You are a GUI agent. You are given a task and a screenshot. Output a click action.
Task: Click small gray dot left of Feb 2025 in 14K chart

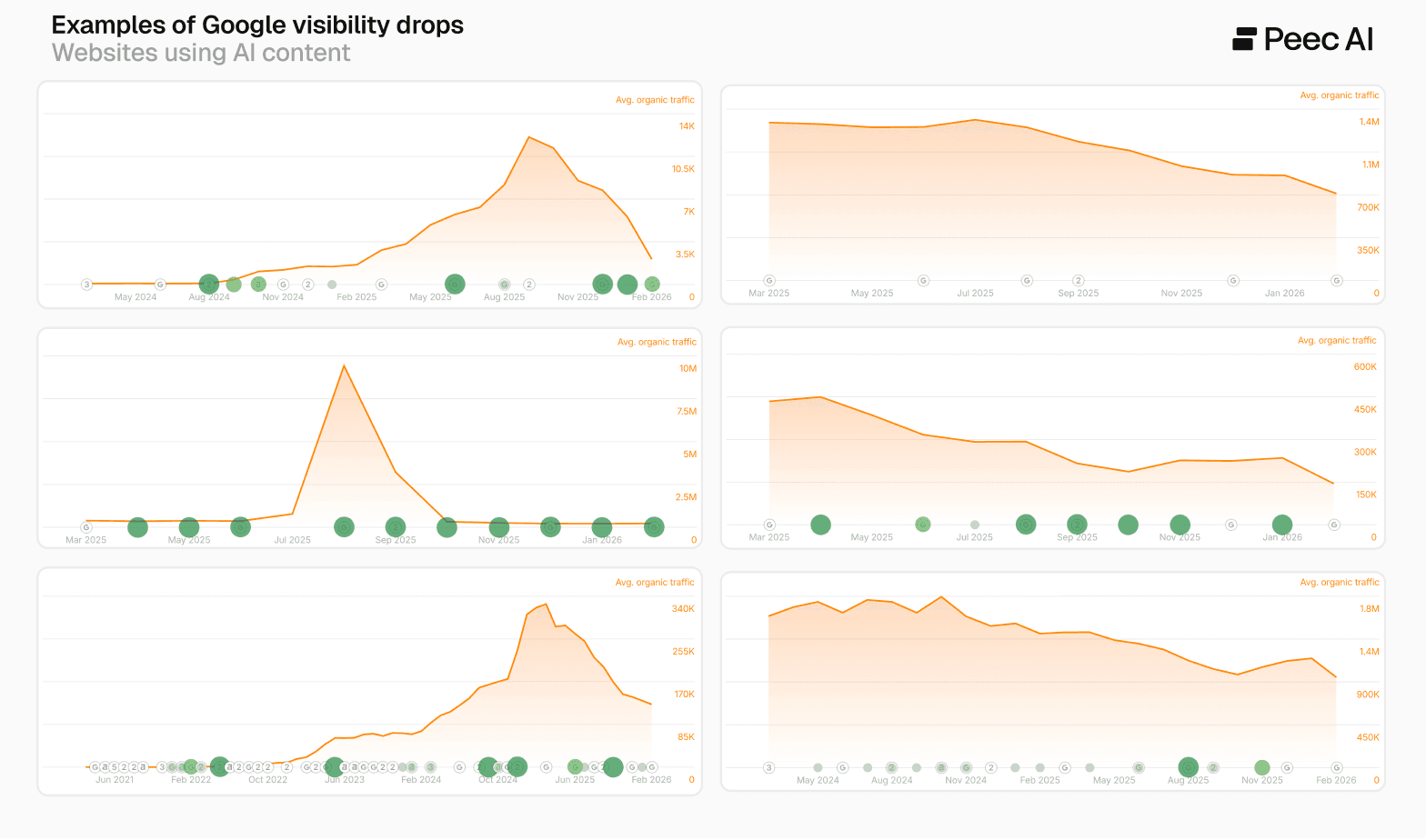click(332, 285)
